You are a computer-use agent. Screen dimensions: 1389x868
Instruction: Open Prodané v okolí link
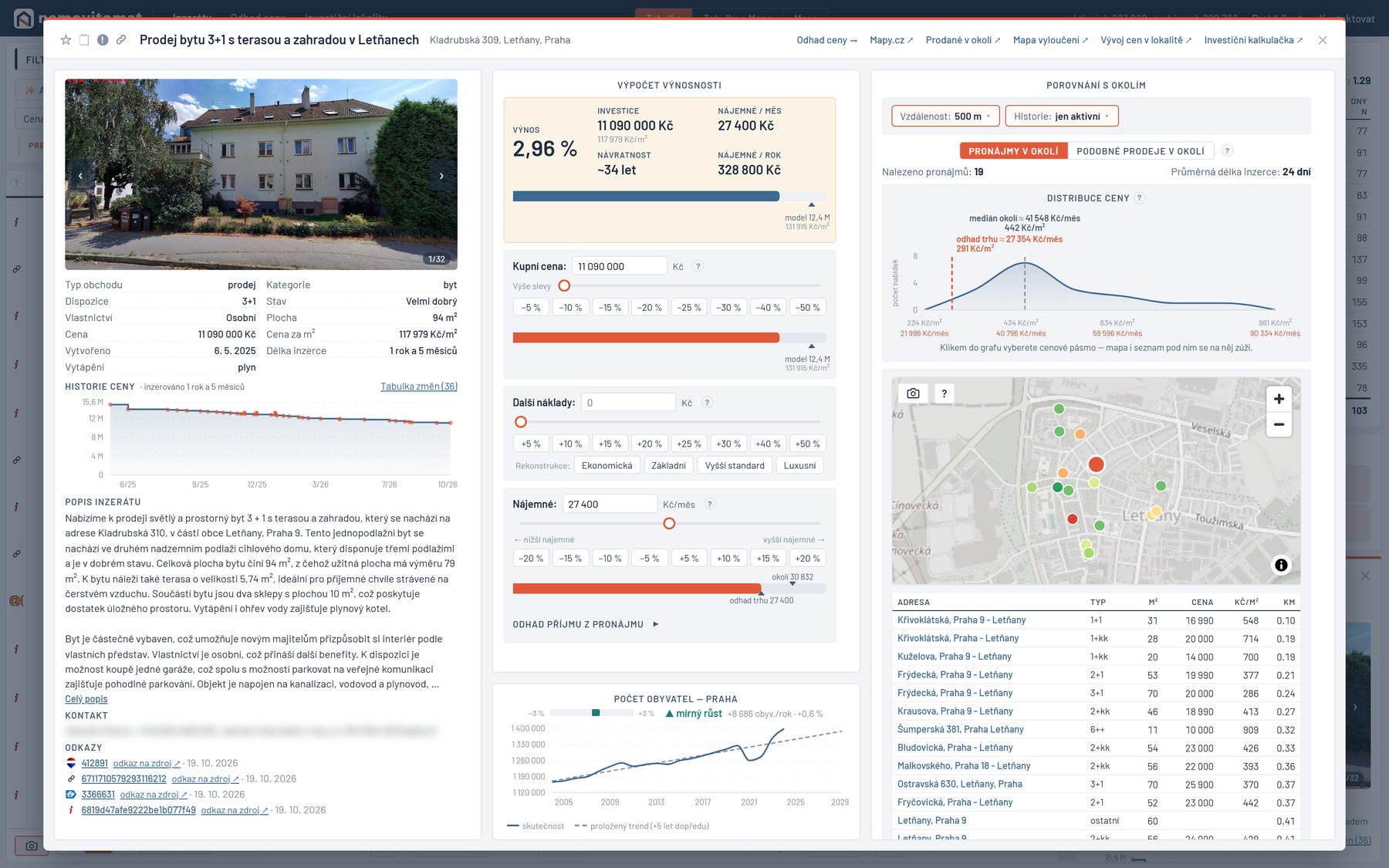pos(963,40)
